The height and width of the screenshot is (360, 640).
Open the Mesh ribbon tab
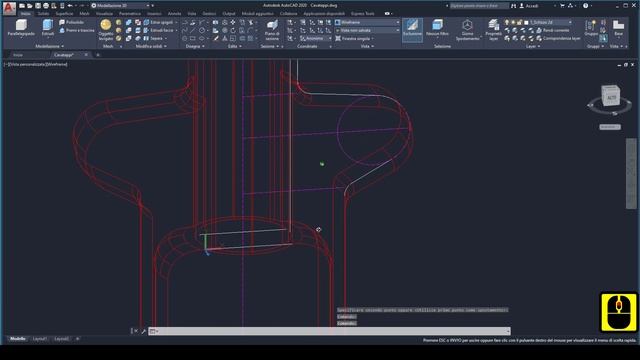tap(84, 13)
